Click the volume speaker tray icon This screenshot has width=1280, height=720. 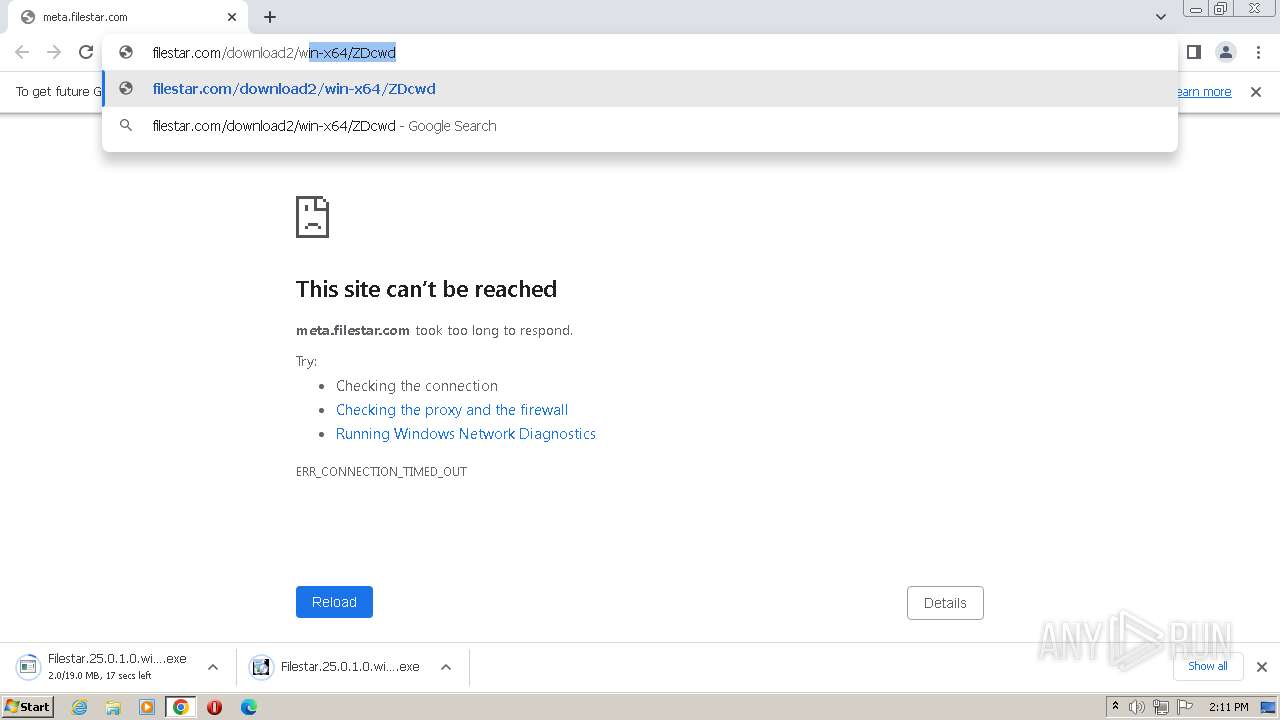tap(1137, 707)
